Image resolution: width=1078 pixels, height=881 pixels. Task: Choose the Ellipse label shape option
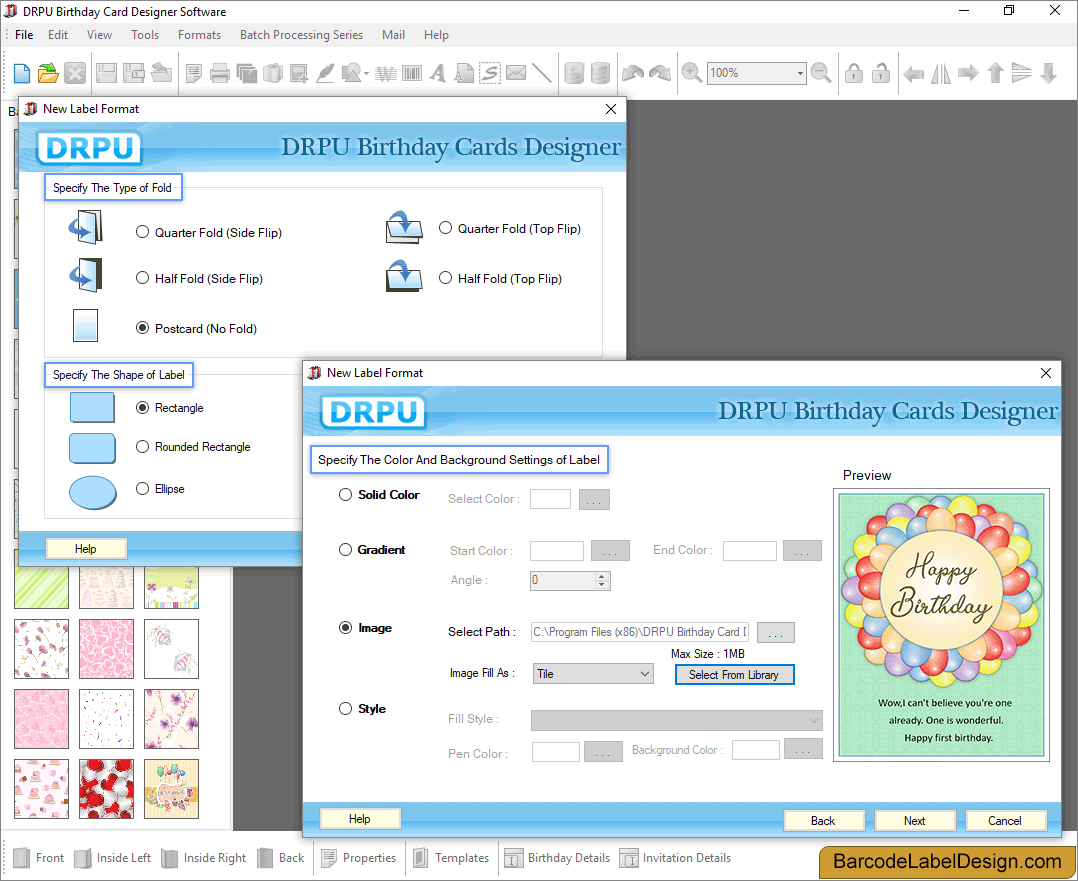click(142, 489)
